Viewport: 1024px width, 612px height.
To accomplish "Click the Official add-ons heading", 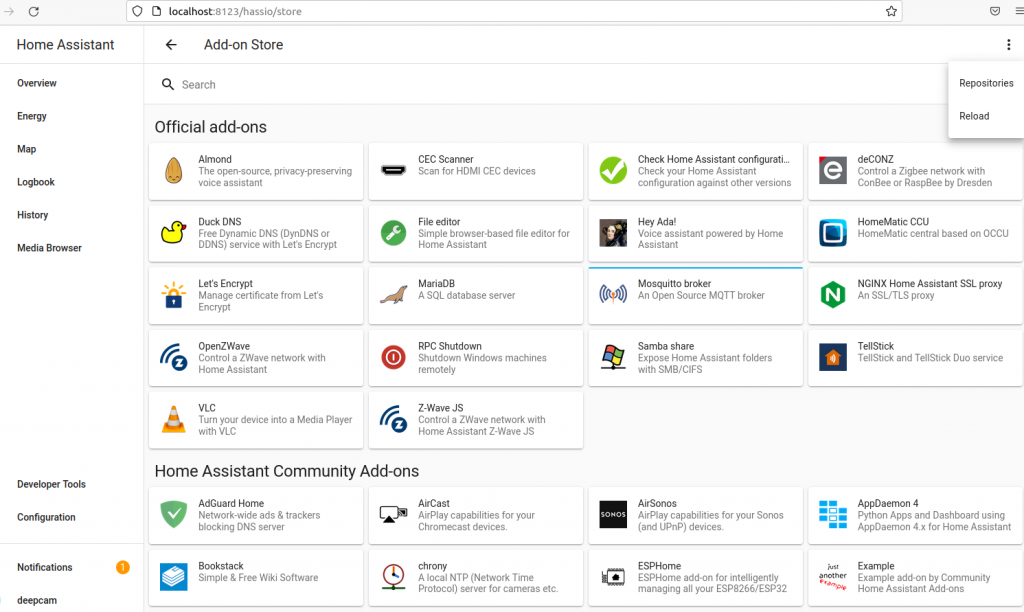I will pyautogui.click(x=211, y=127).
